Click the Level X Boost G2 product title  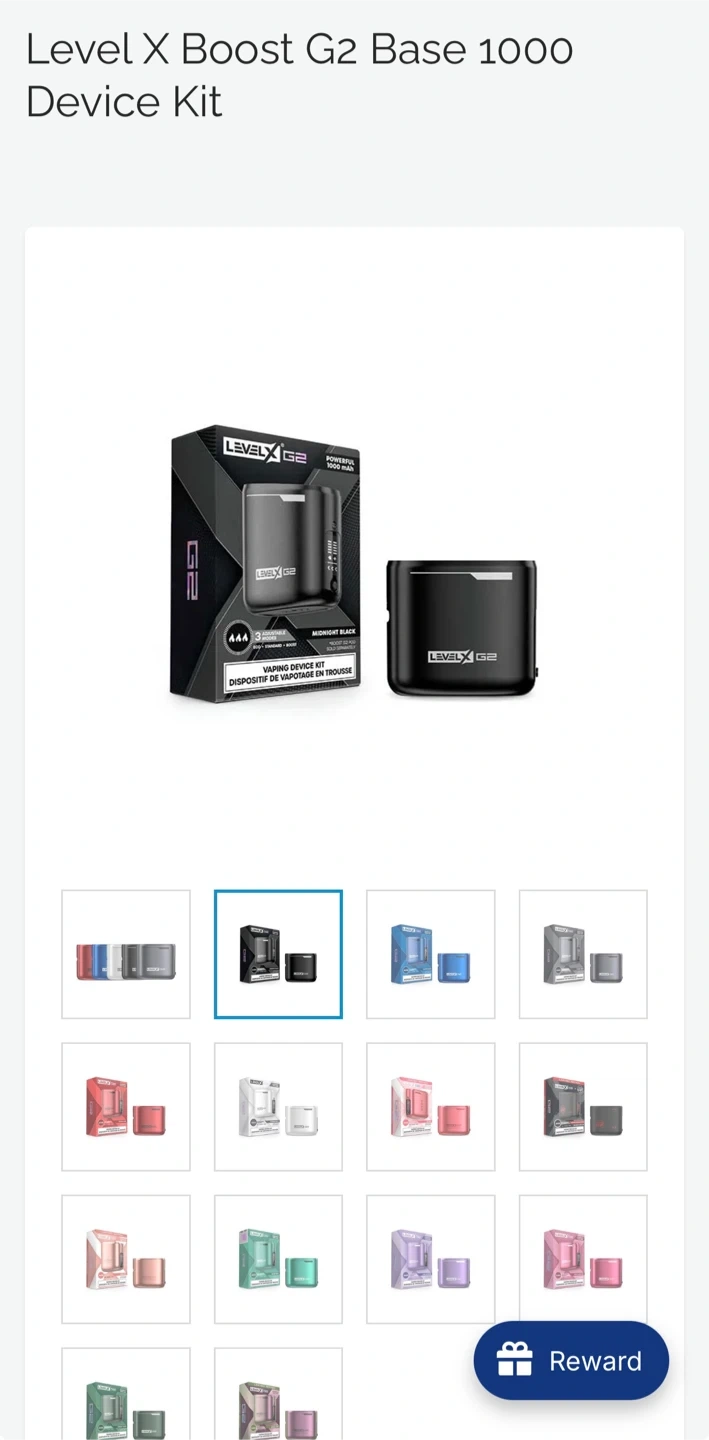[299, 75]
